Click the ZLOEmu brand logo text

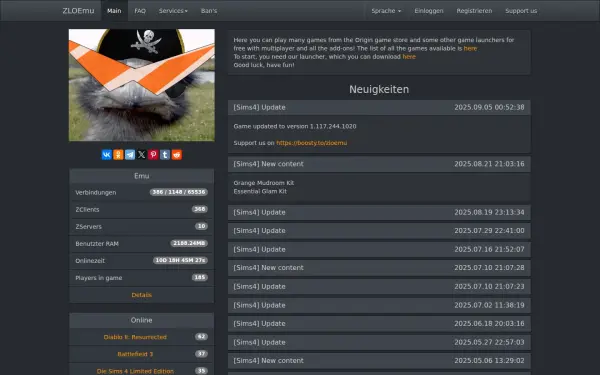(x=78, y=11)
